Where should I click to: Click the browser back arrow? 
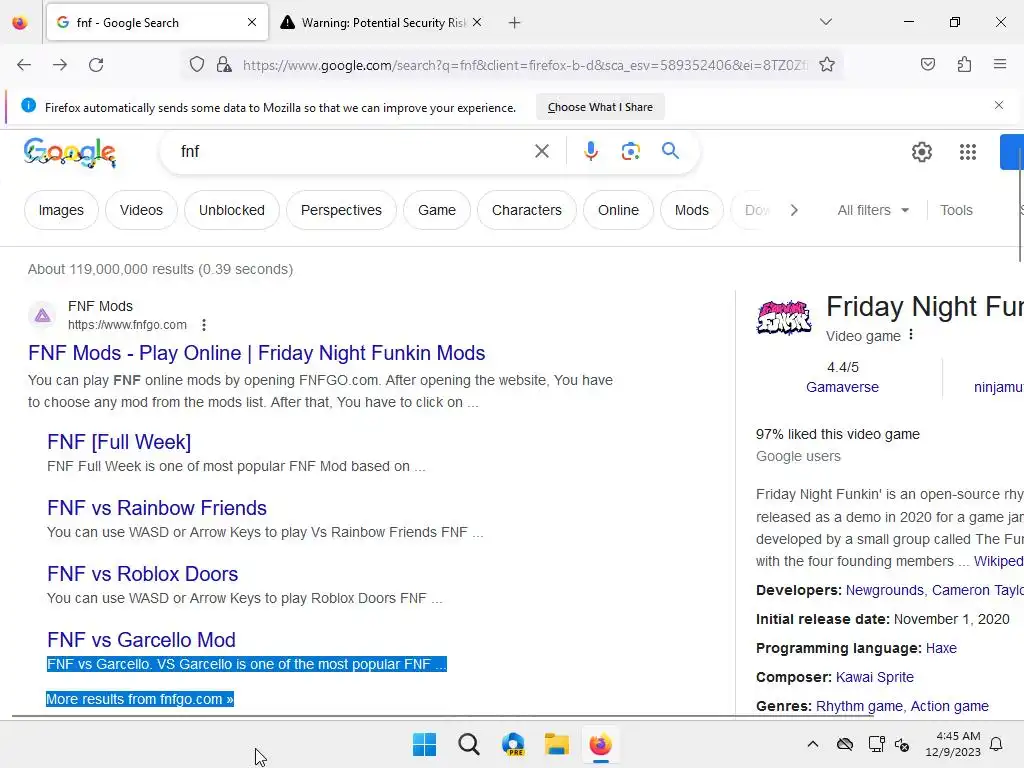tap(24, 65)
